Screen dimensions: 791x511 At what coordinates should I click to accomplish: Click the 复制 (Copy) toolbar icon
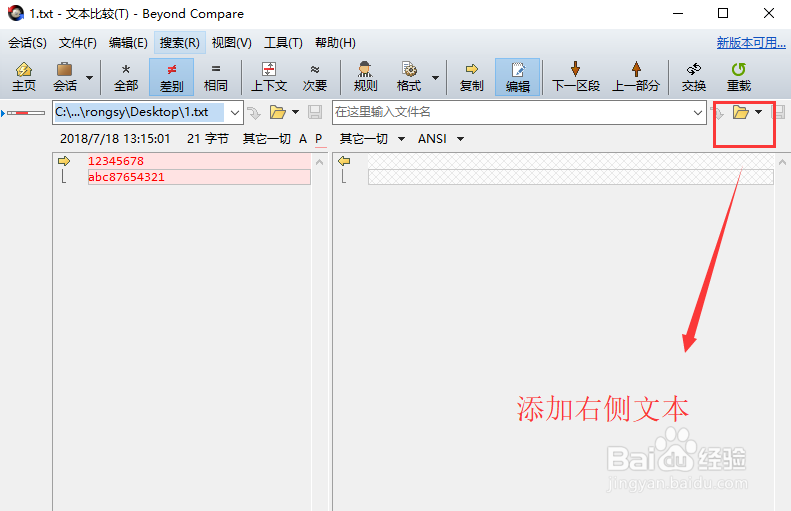click(x=472, y=77)
